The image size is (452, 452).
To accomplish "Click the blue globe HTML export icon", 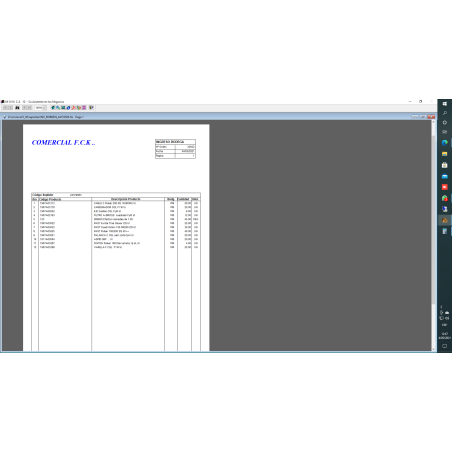I will click(68, 108).
